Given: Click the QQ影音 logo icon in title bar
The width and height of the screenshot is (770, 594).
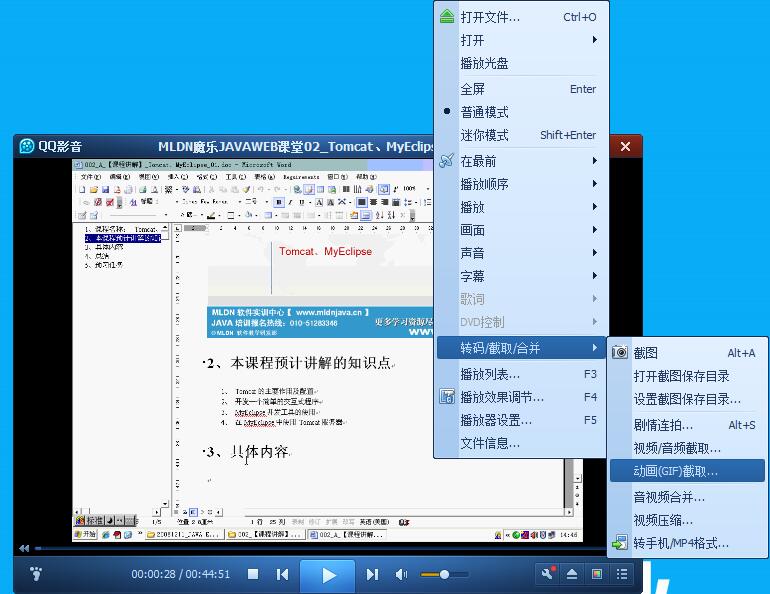Looking at the screenshot, I should [27, 146].
